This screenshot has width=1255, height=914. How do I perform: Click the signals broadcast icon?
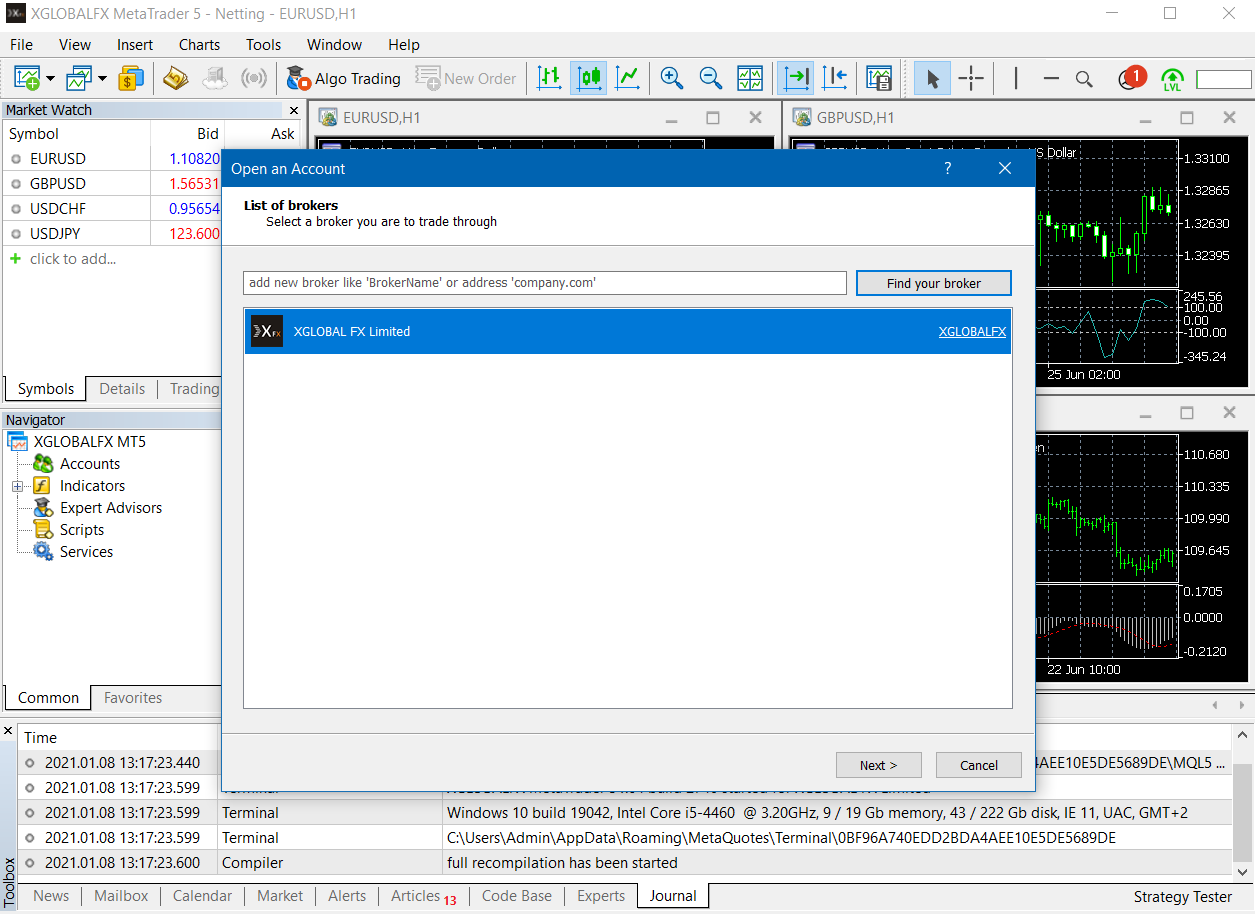pyautogui.click(x=254, y=78)
